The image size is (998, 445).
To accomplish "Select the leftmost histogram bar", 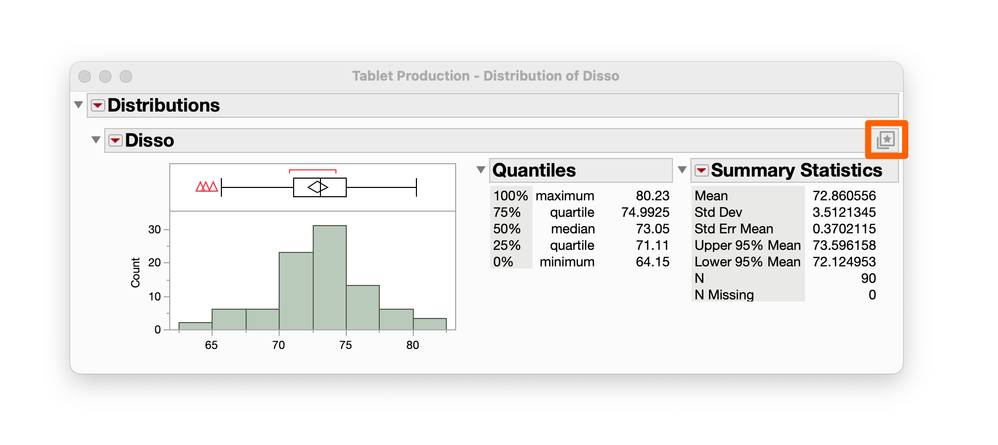I will pos(195,325).
